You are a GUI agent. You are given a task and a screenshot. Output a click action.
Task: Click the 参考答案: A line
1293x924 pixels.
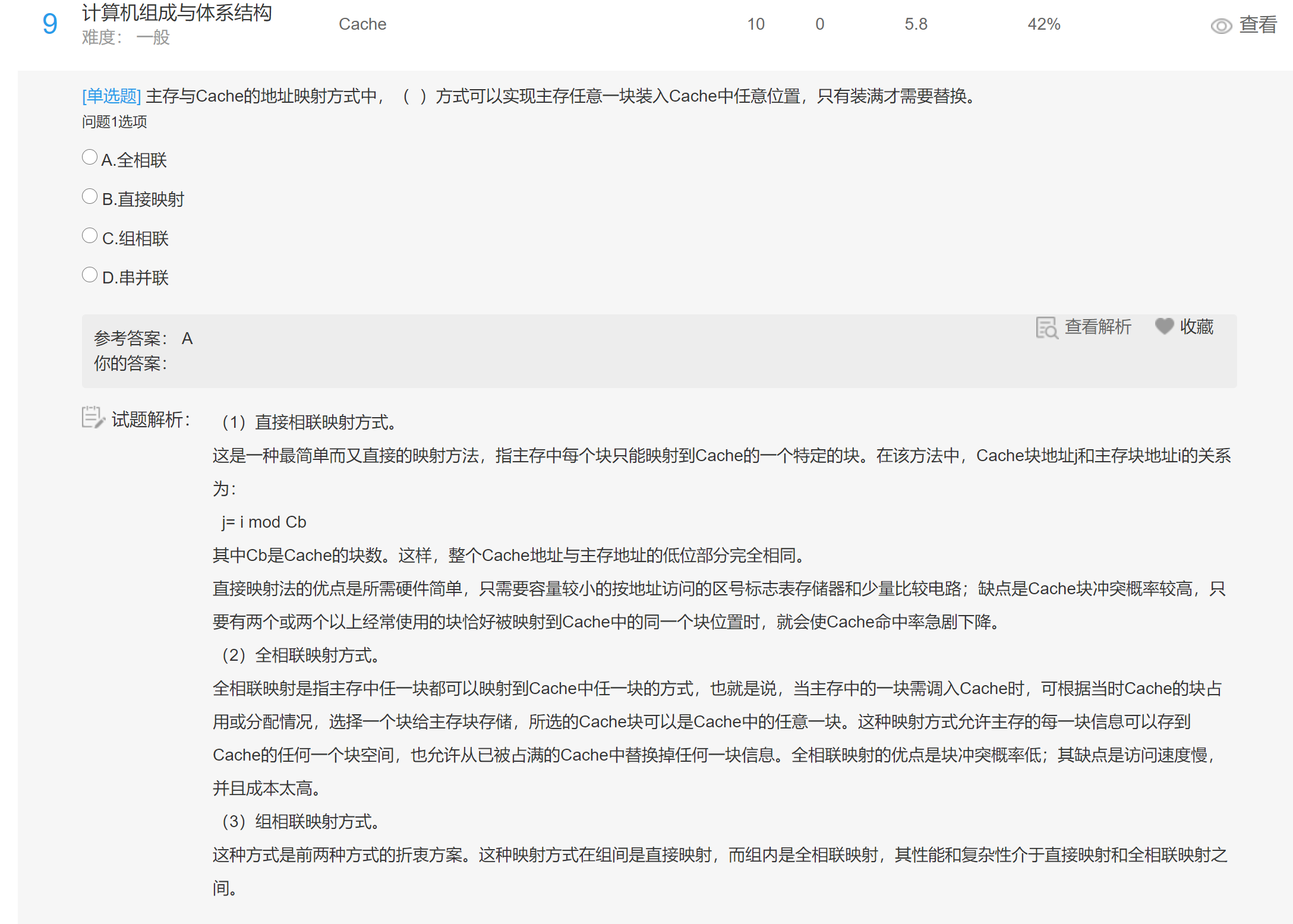(x=143, y=339)
